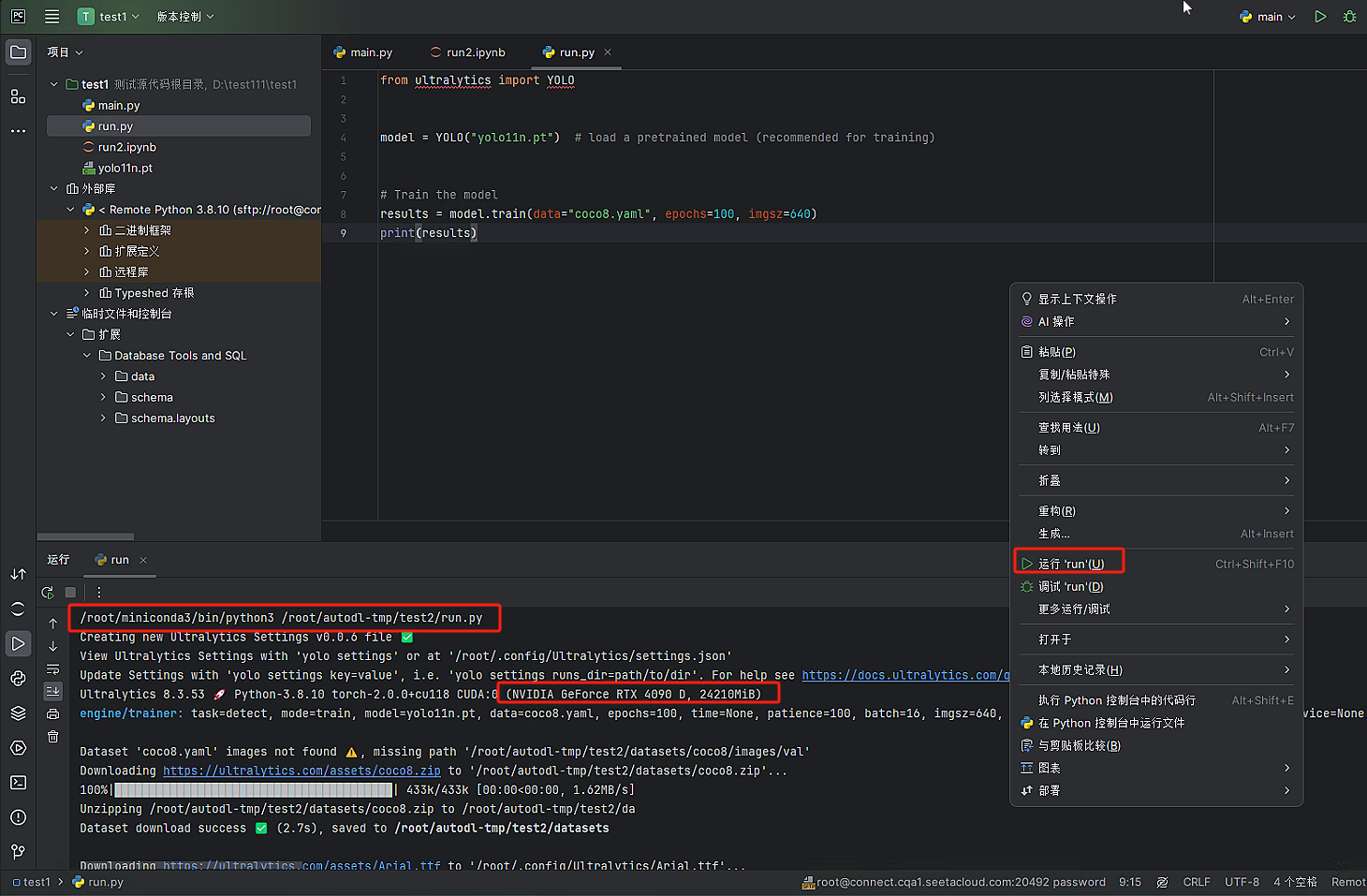Expand the 二进制框架 node
This screenshot has width=1367, height=896.
tap(87, 230)
